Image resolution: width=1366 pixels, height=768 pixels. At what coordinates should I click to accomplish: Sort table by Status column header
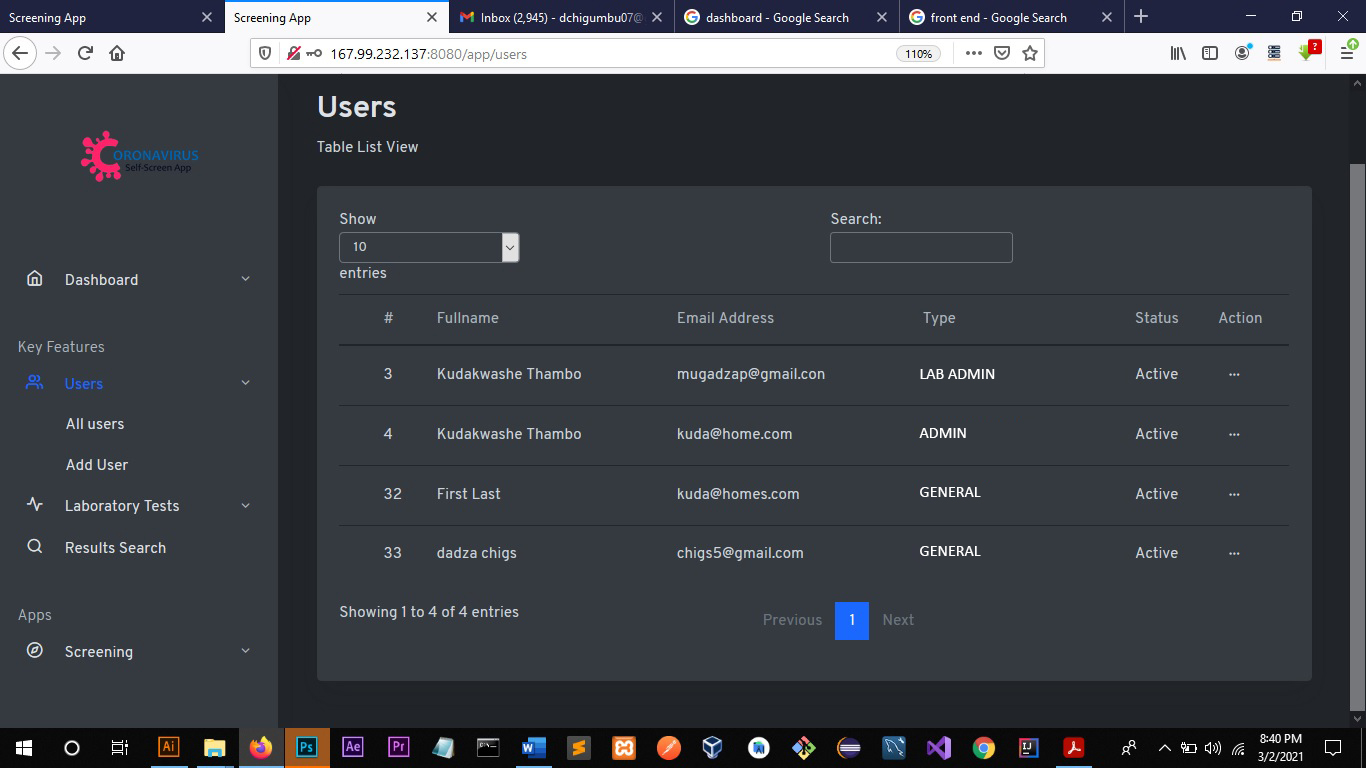pyautogui.click(x=1156, y=318)
